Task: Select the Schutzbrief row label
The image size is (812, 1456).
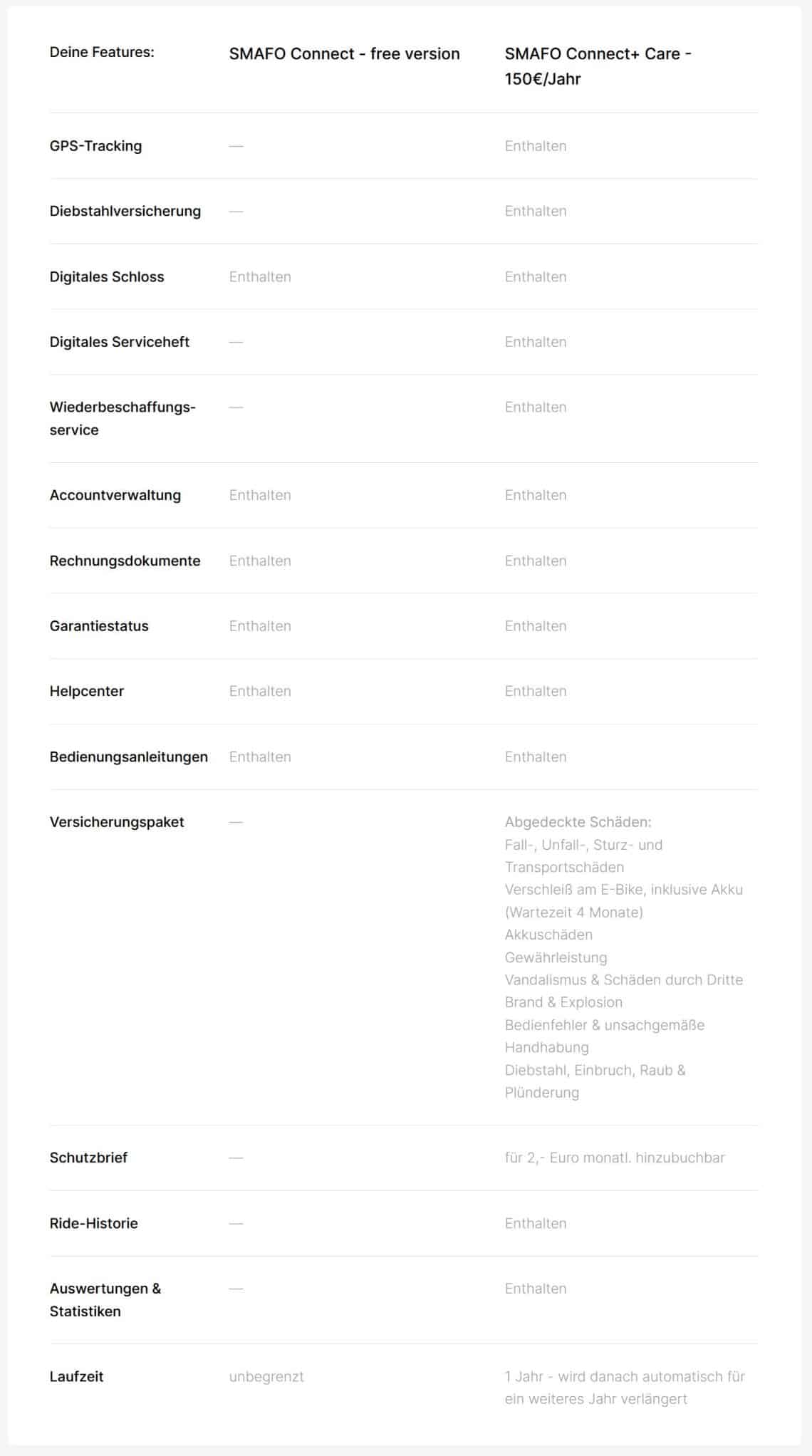Action: 88,1158
